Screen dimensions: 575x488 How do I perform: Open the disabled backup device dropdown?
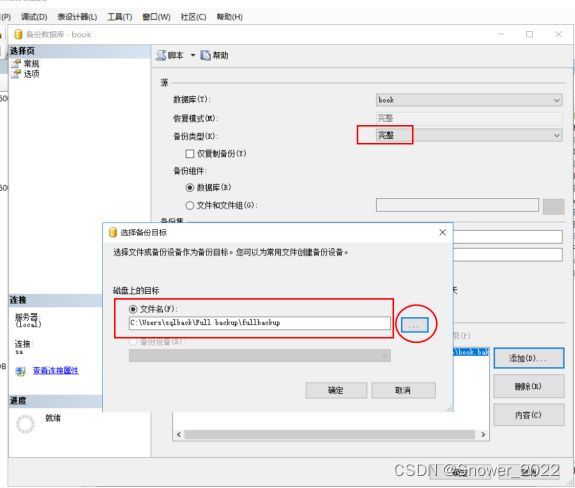[260, 356]
